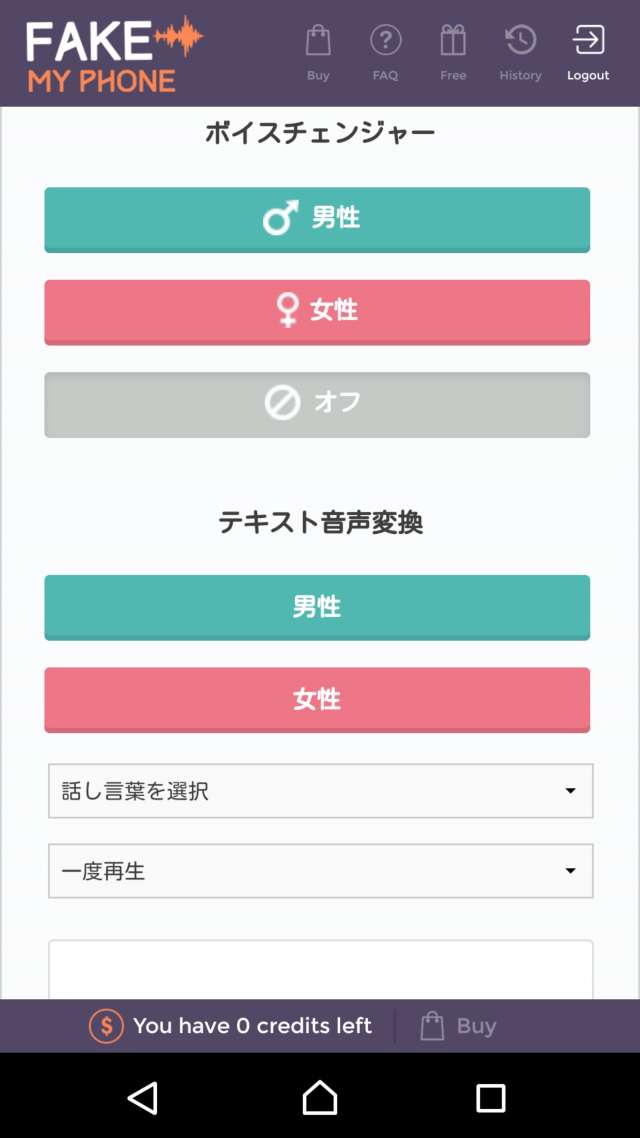
Task: Open the FAQ question mark icon
Action: tap(385, 42)
